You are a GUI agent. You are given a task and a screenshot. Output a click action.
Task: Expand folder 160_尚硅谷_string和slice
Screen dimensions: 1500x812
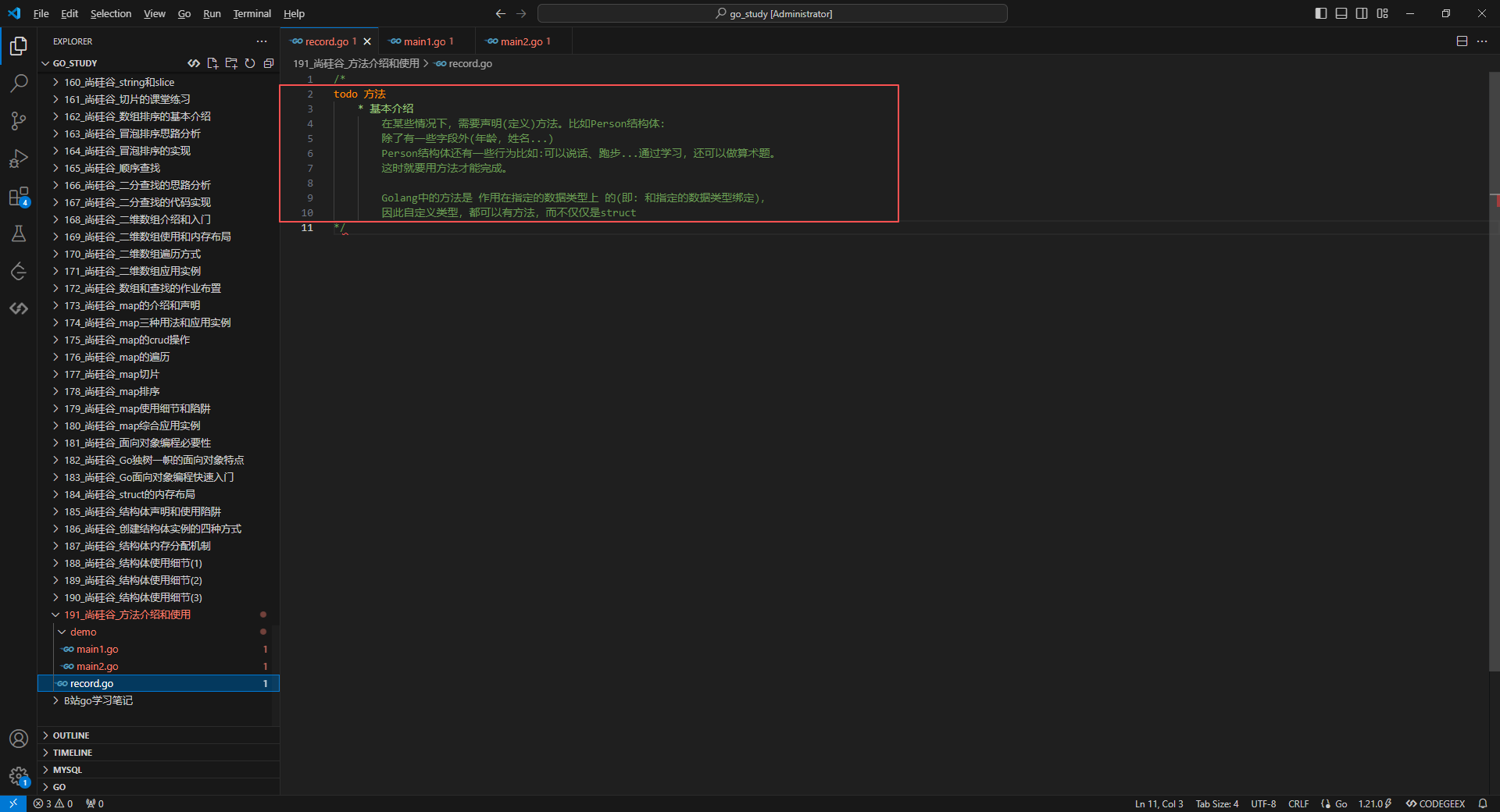click(x=159, y=82)
